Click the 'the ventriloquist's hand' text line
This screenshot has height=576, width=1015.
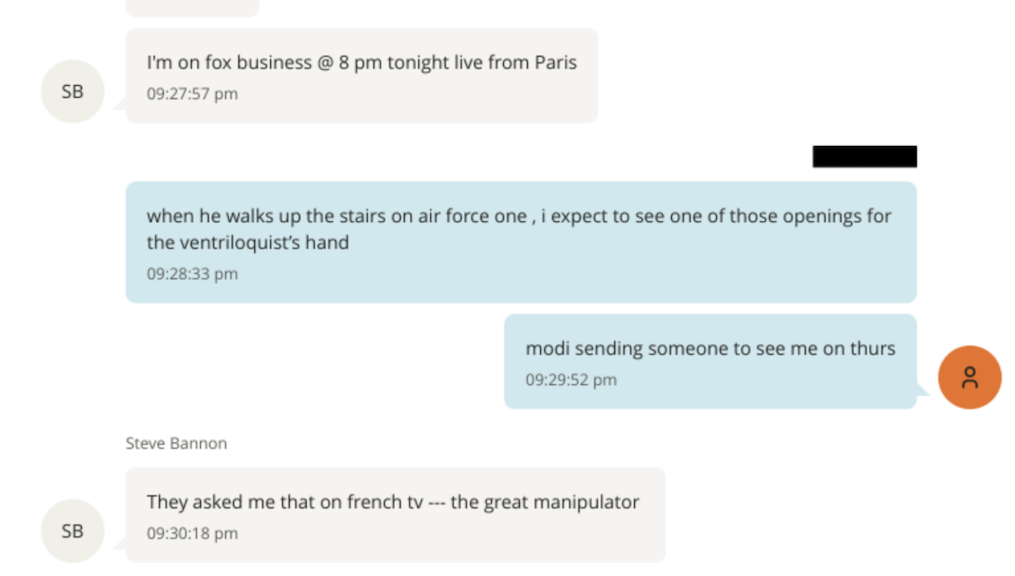tap(248, 242)
